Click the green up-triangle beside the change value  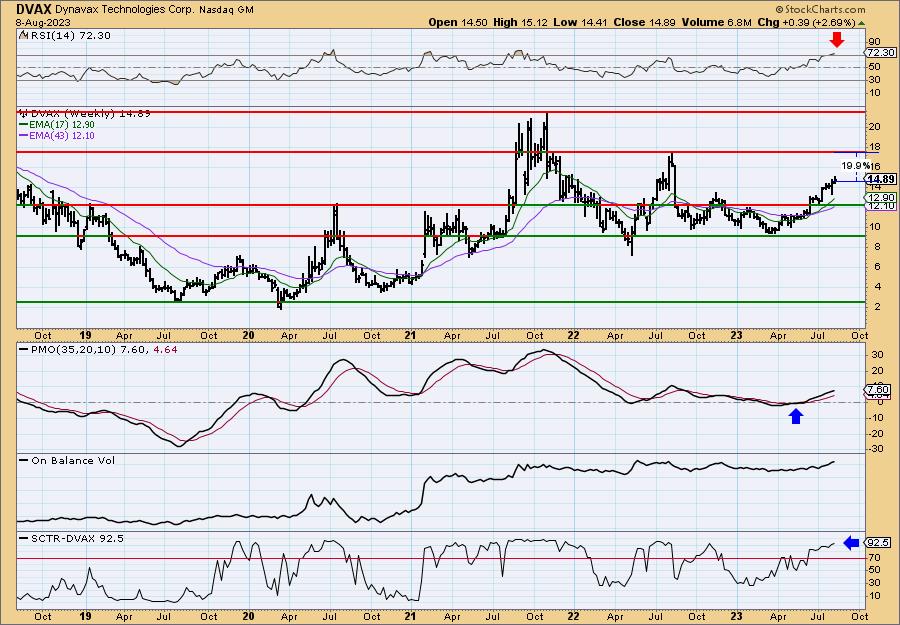tap(861, 22)
